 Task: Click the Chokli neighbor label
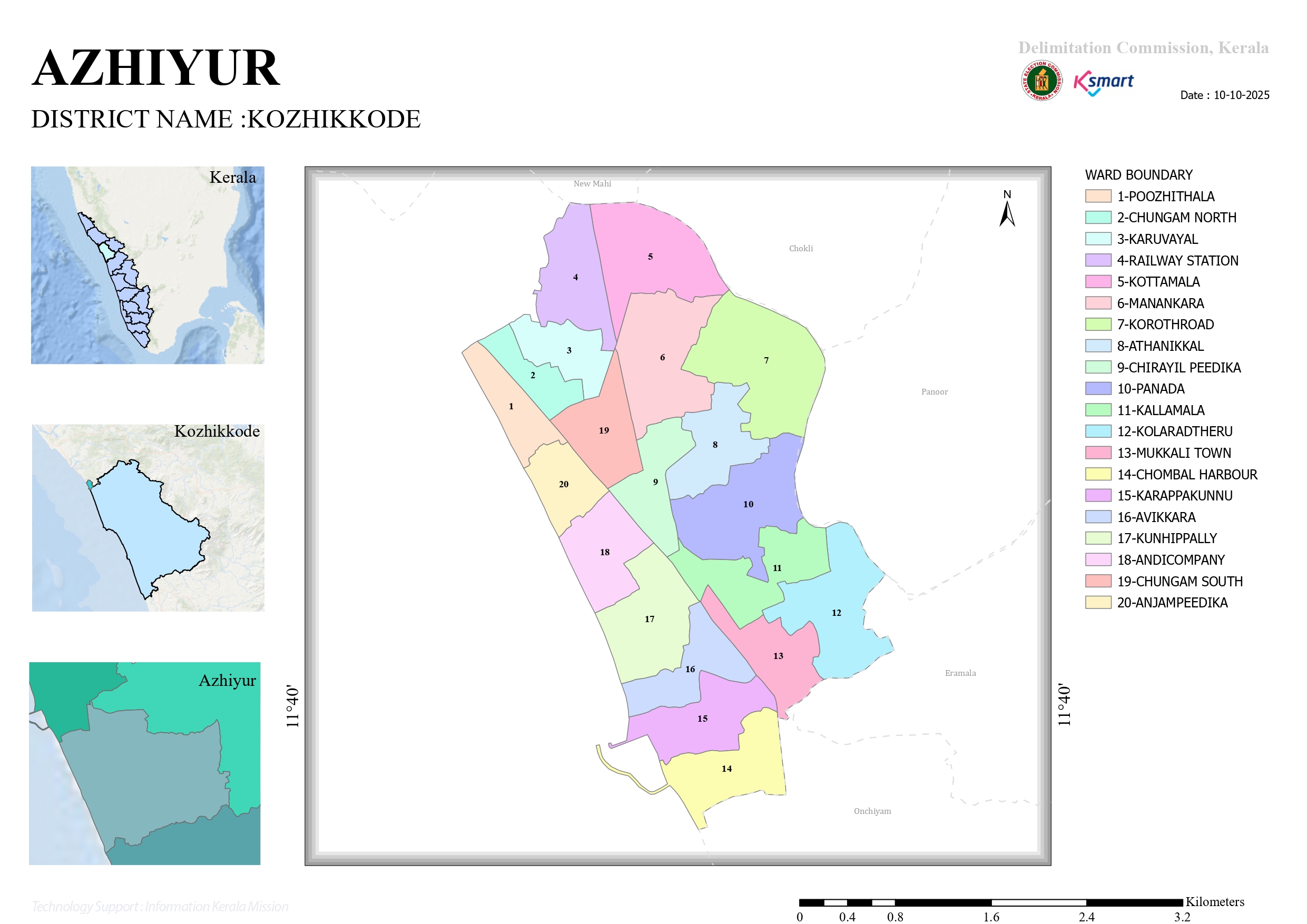[x=801, y=249]
